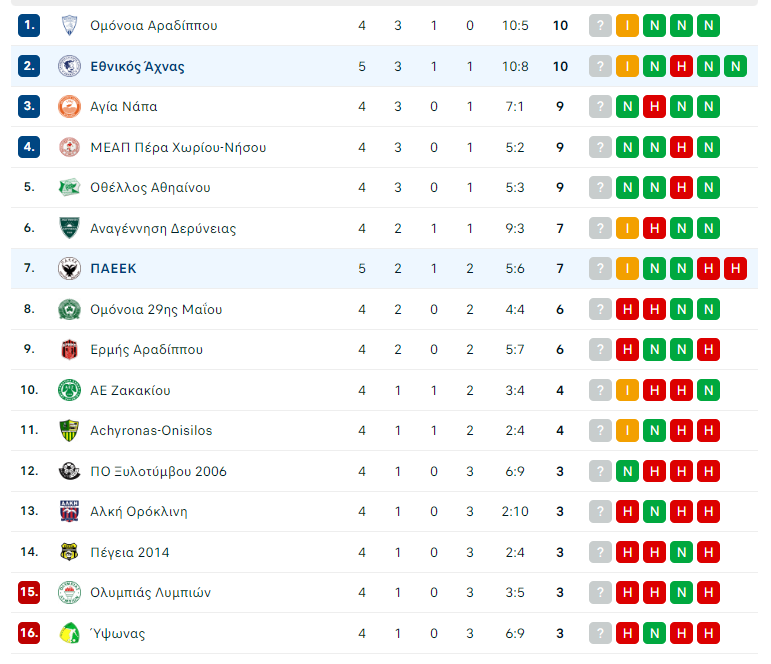Click the Αλκή Ορόκλινη club crest

tap(69, 511)
